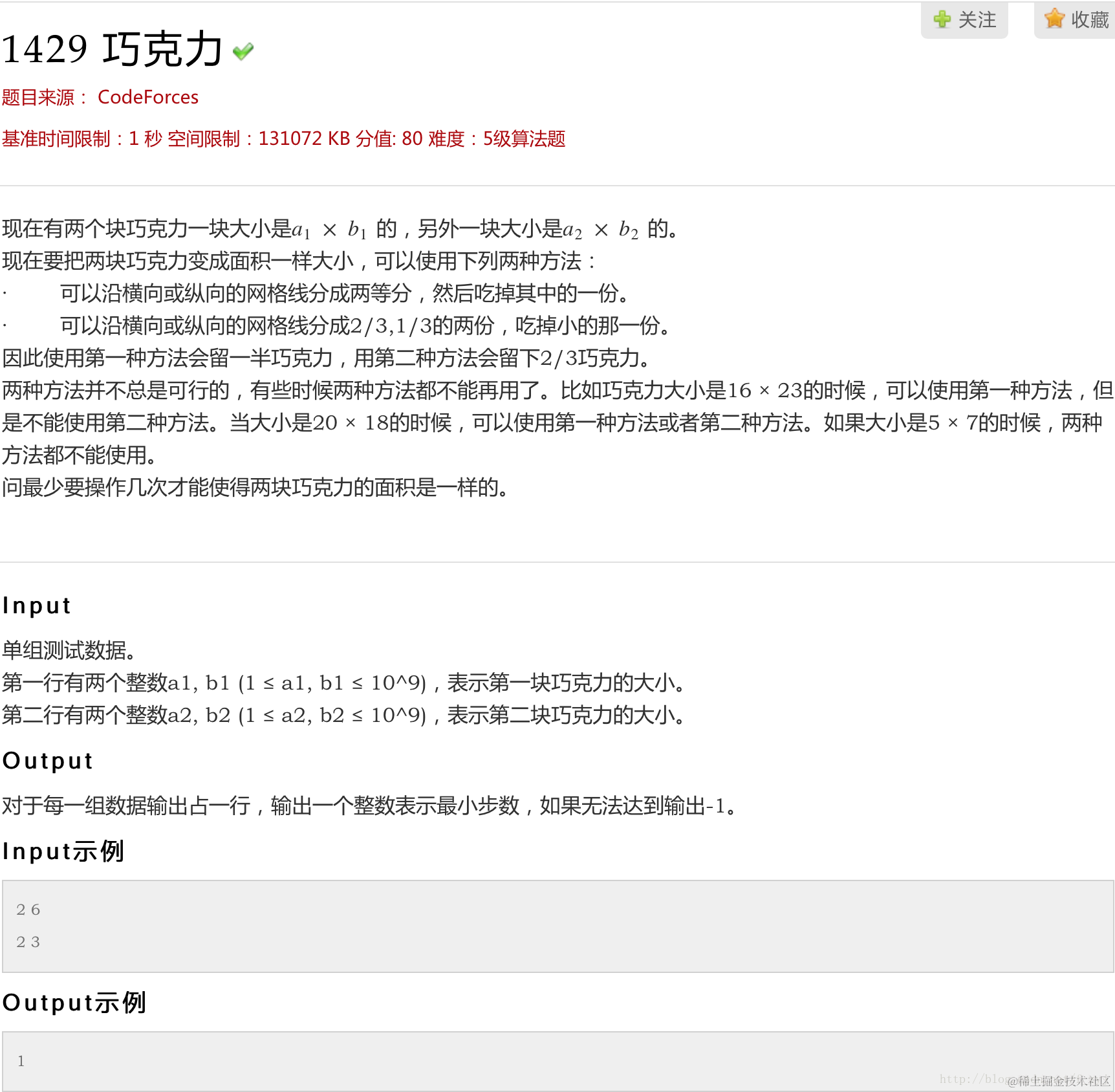Viewport: 1115px width, 1092px height.
Task: Click the 收藏 (favorite) button
Action: pyautogui.click(x=1075, y=20)
